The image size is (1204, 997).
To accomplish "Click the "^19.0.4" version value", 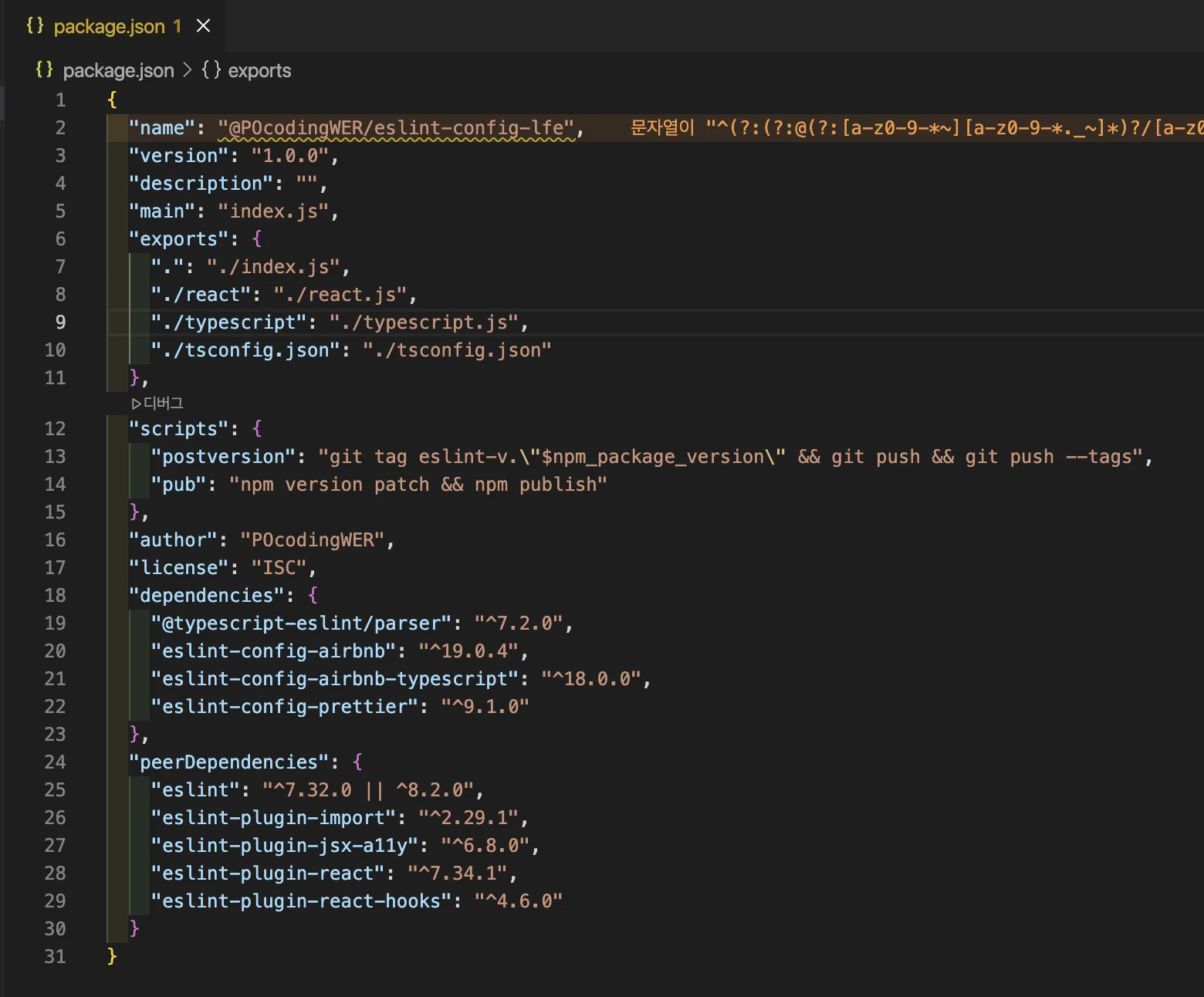I will click(x=469, y=651).
